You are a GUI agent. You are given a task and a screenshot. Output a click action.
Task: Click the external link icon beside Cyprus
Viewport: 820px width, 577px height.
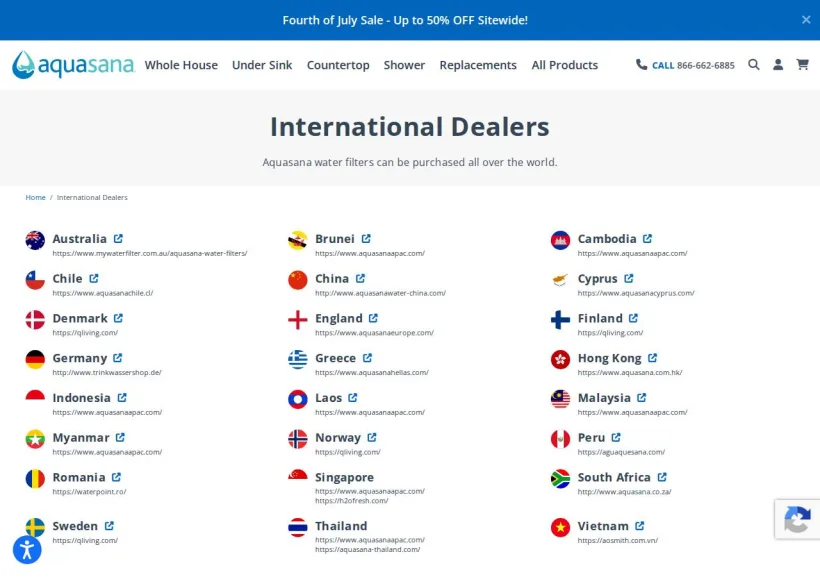point(629,278)
